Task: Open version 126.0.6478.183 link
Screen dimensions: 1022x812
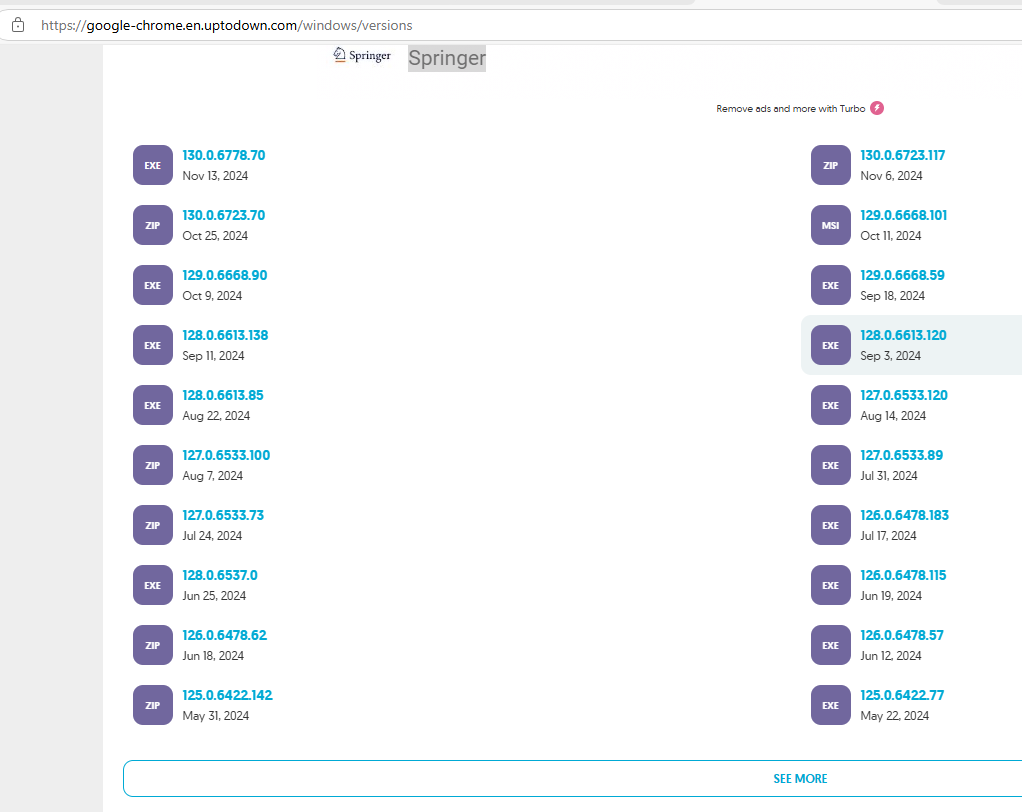Action: coord(905,515)
